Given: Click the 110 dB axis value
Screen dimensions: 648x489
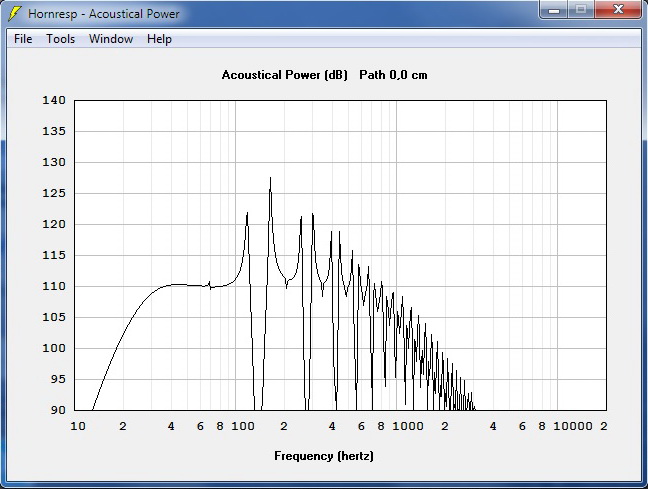Looking at the screenshot, I should click(x=54, y=286).
